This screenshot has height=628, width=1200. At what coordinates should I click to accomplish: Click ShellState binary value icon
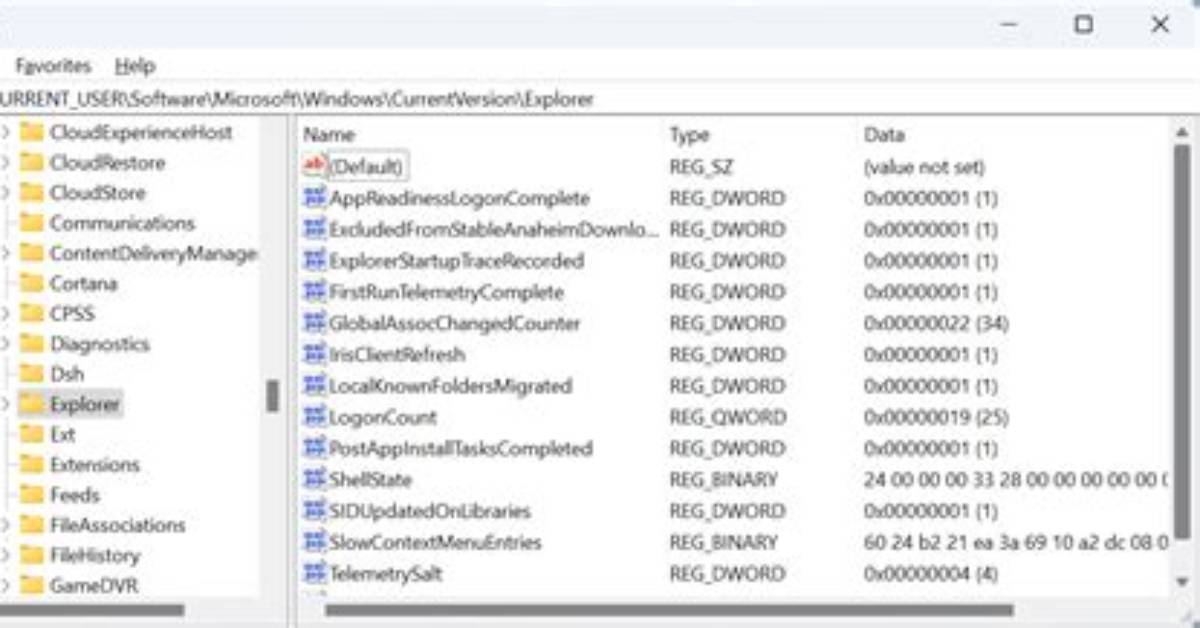point(315,479)
